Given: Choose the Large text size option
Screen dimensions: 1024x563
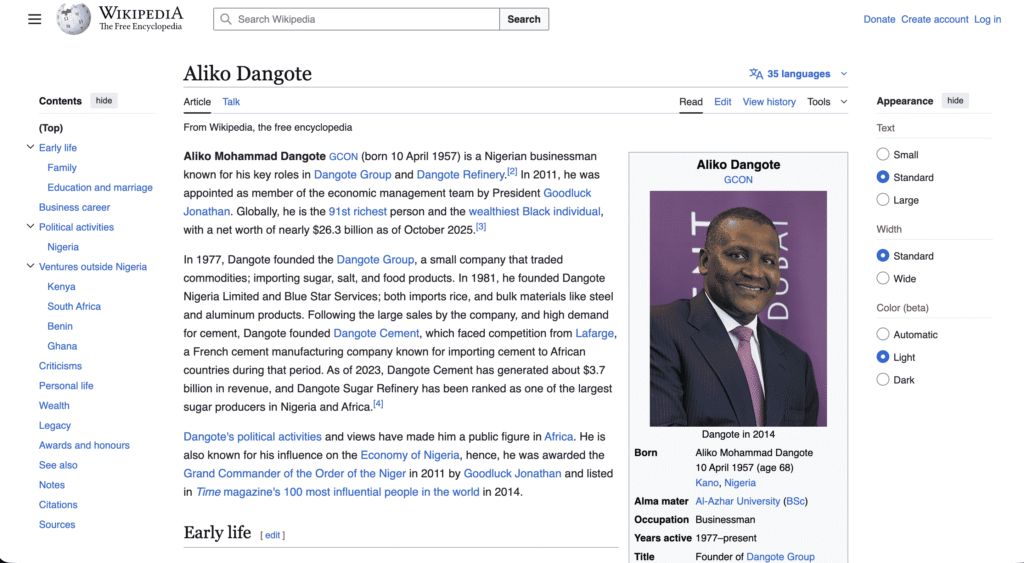Looking at the screenshot, I should coord(883,200).
